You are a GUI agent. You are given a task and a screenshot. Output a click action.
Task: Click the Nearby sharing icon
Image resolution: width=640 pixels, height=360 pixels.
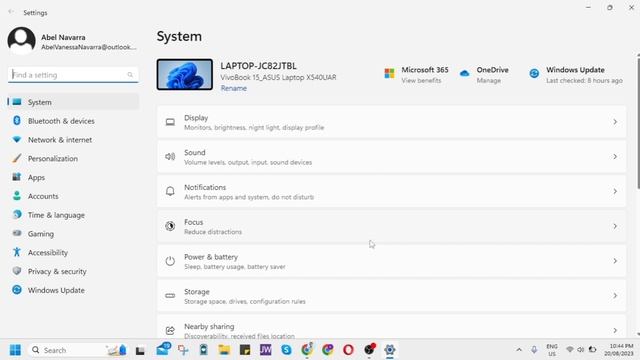[x=170, y=330]
